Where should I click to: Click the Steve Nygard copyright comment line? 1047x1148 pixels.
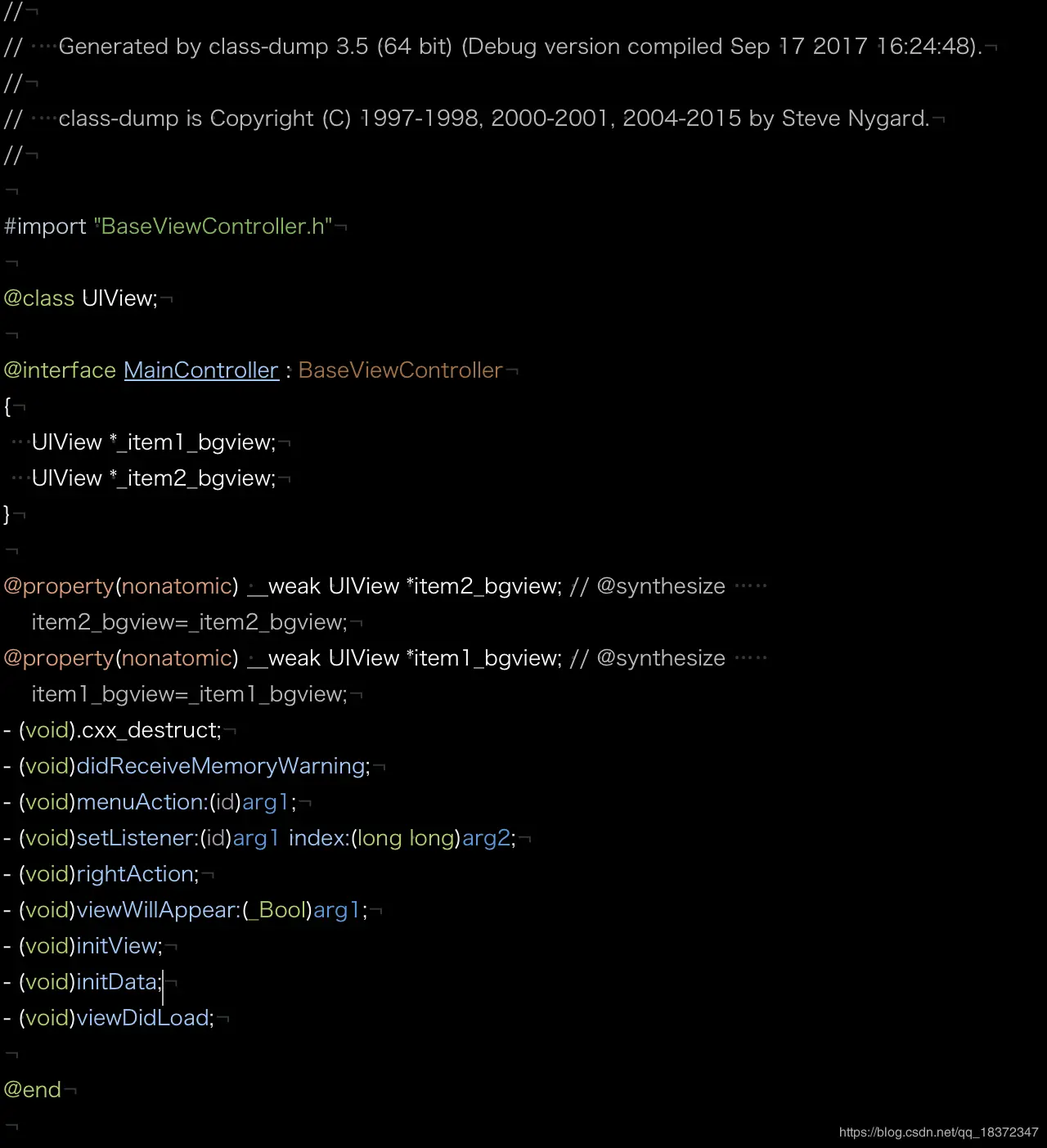[467, 119]
